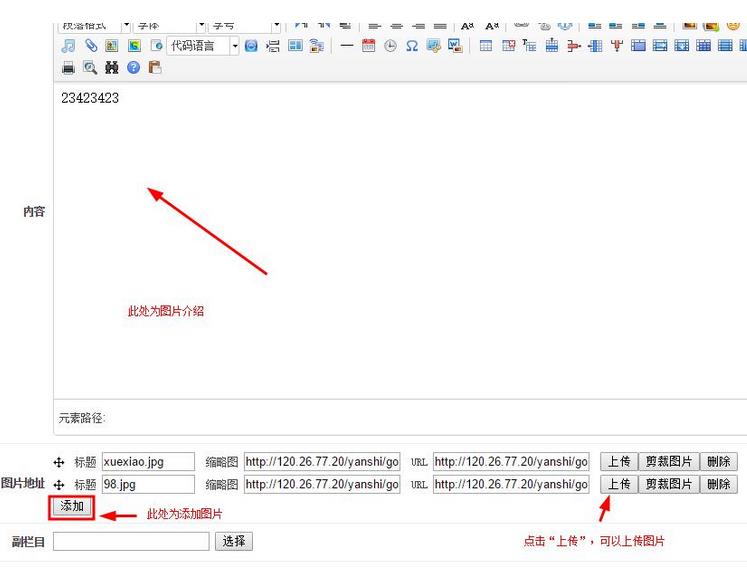Click the paperclip attachment icon
Screen dimensions: 747x567
pyautogui.click(x=90, y=46)
